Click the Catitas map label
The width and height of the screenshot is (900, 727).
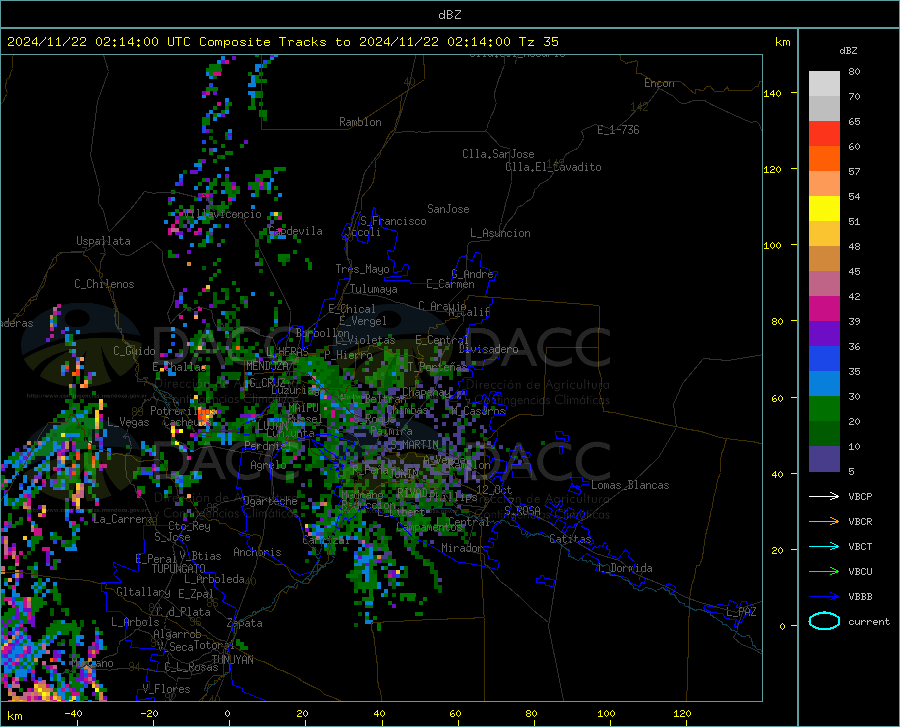pyautogui.click(x=570, y=539)
